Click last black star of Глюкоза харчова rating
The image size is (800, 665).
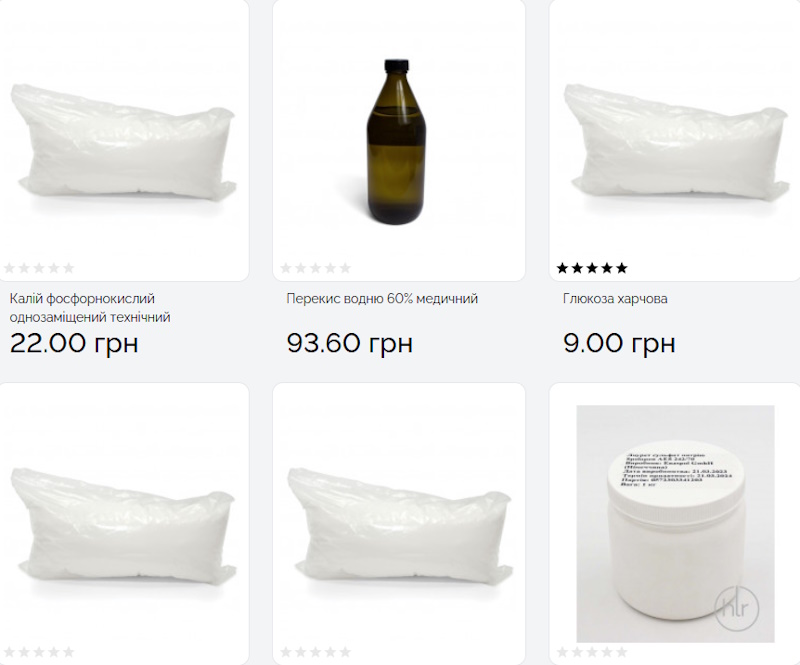621,268
